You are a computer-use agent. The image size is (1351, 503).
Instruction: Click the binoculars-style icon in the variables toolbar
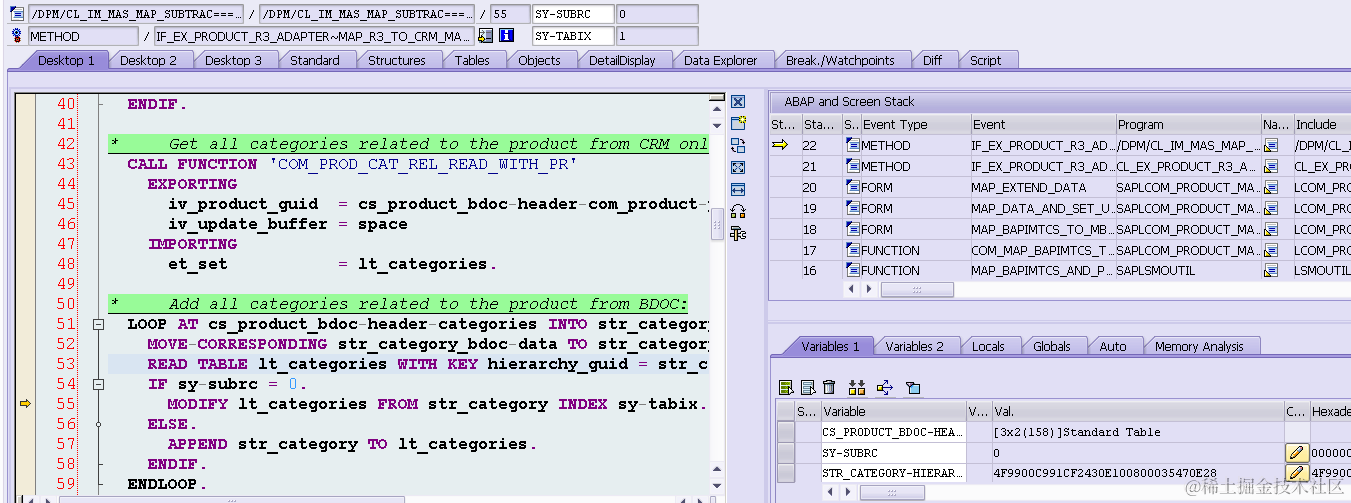pyautogui.click(x=856, y=387)
